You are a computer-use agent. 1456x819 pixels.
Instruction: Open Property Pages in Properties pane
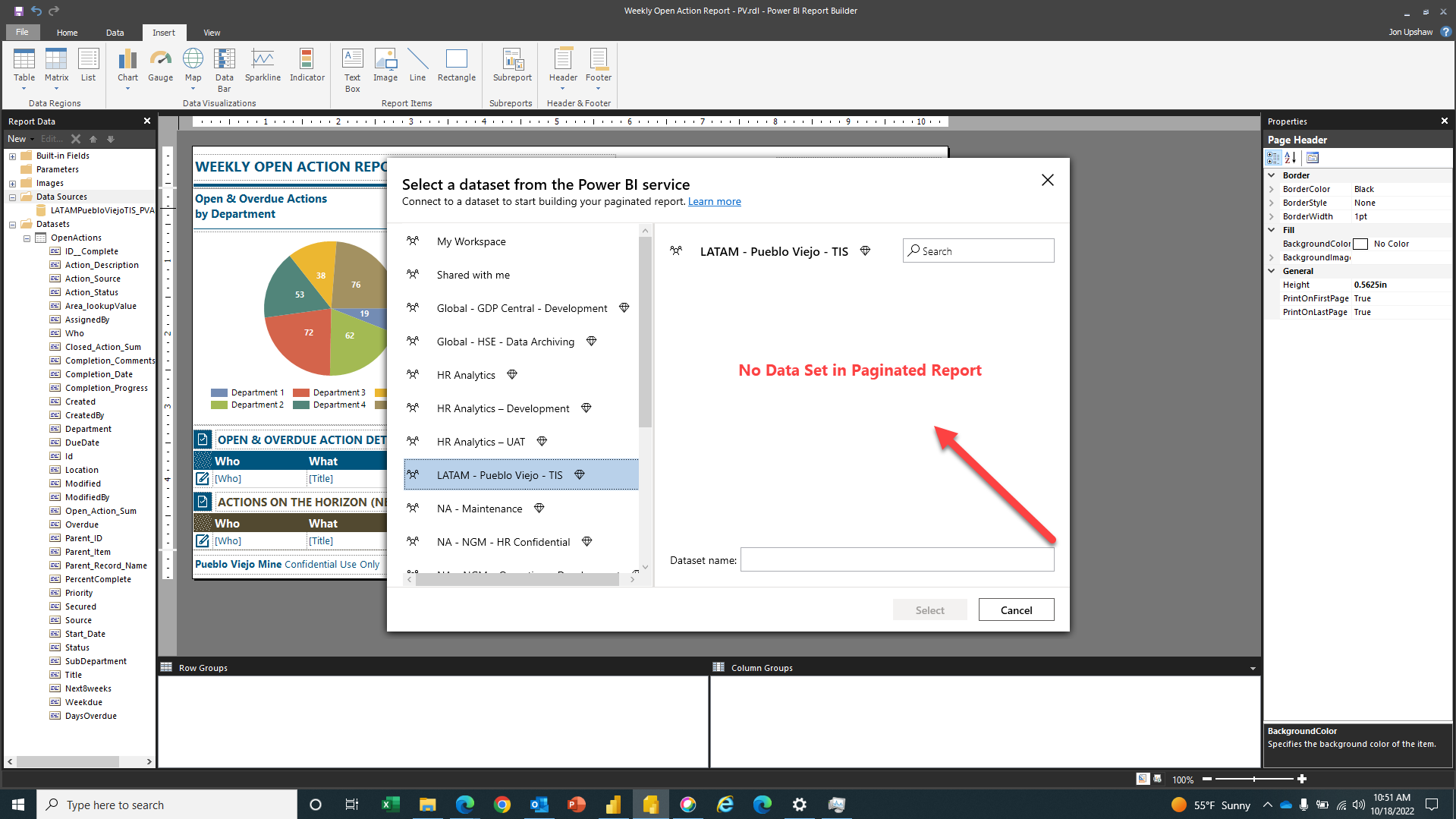pos(1313,158)
